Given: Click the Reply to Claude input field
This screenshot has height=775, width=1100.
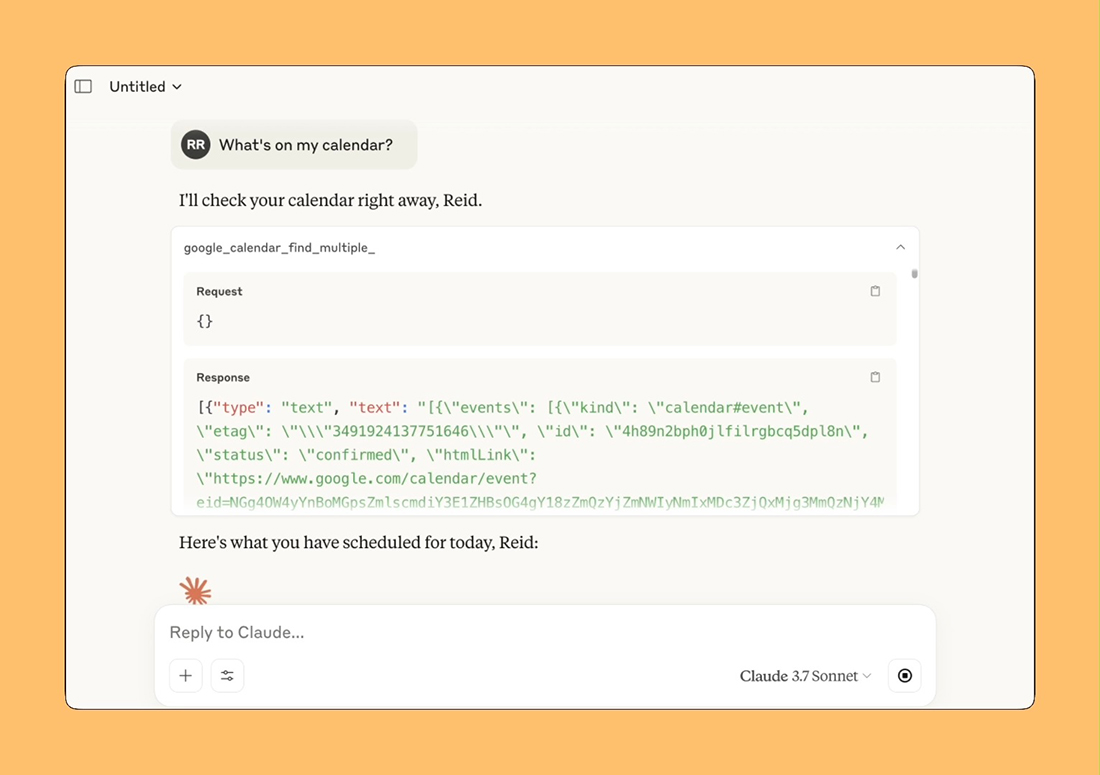Looking at the screenshot, I should point(540,632).
